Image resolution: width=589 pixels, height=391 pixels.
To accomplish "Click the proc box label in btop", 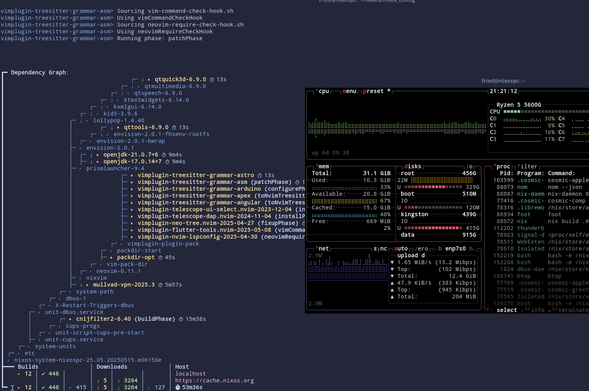I will (x=501, y=166).
